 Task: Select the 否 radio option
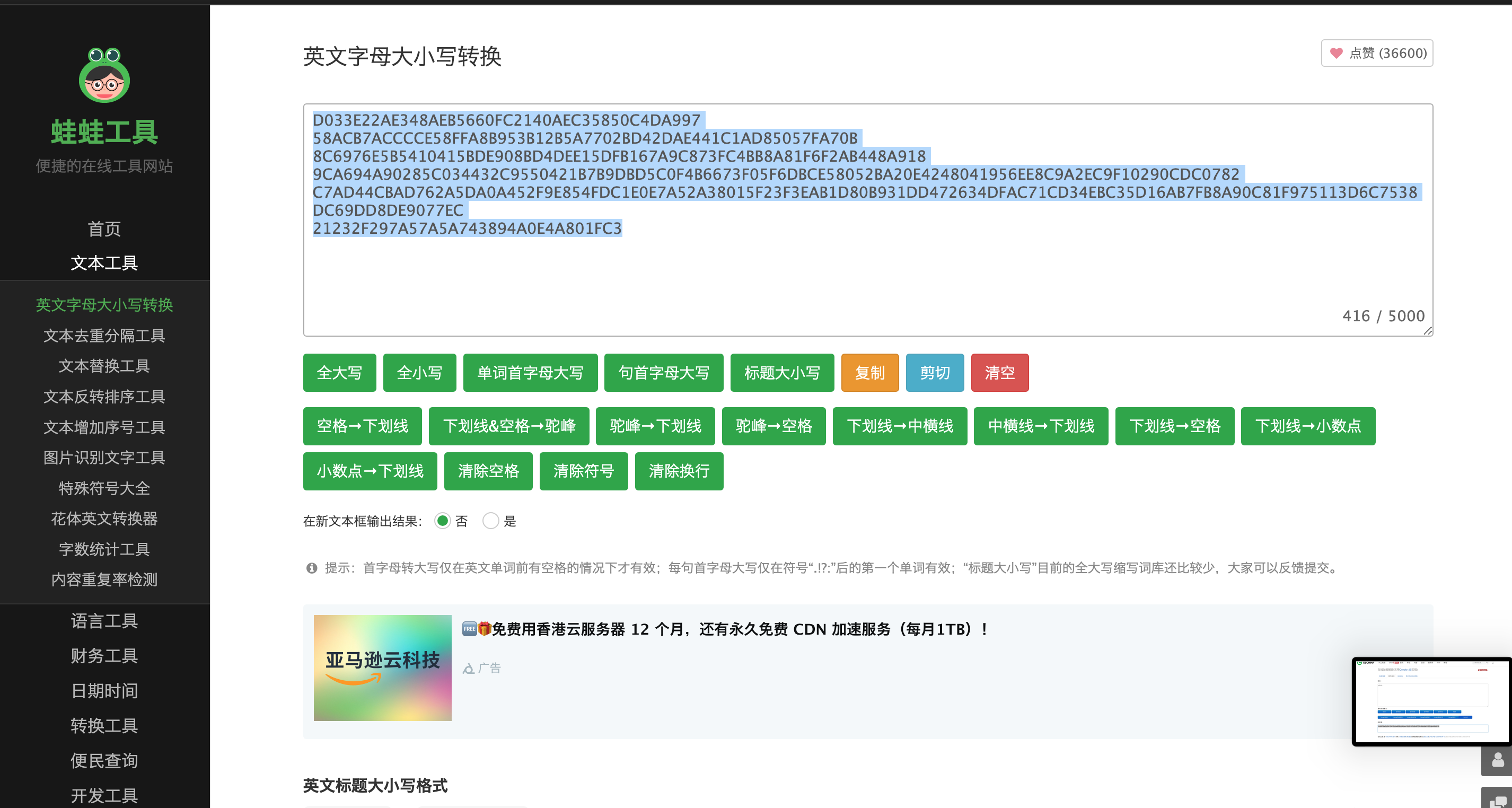coord(443,521)
